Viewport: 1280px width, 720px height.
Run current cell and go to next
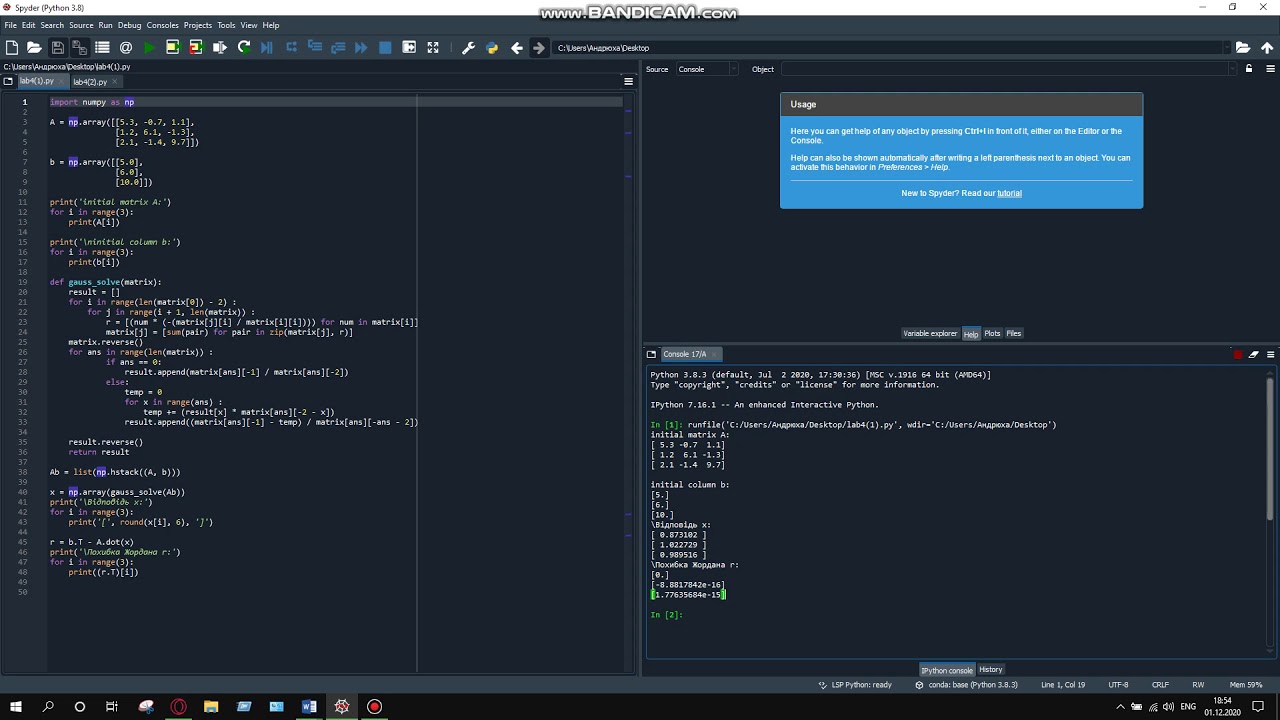pyautogui.click(x=195, y=47)
